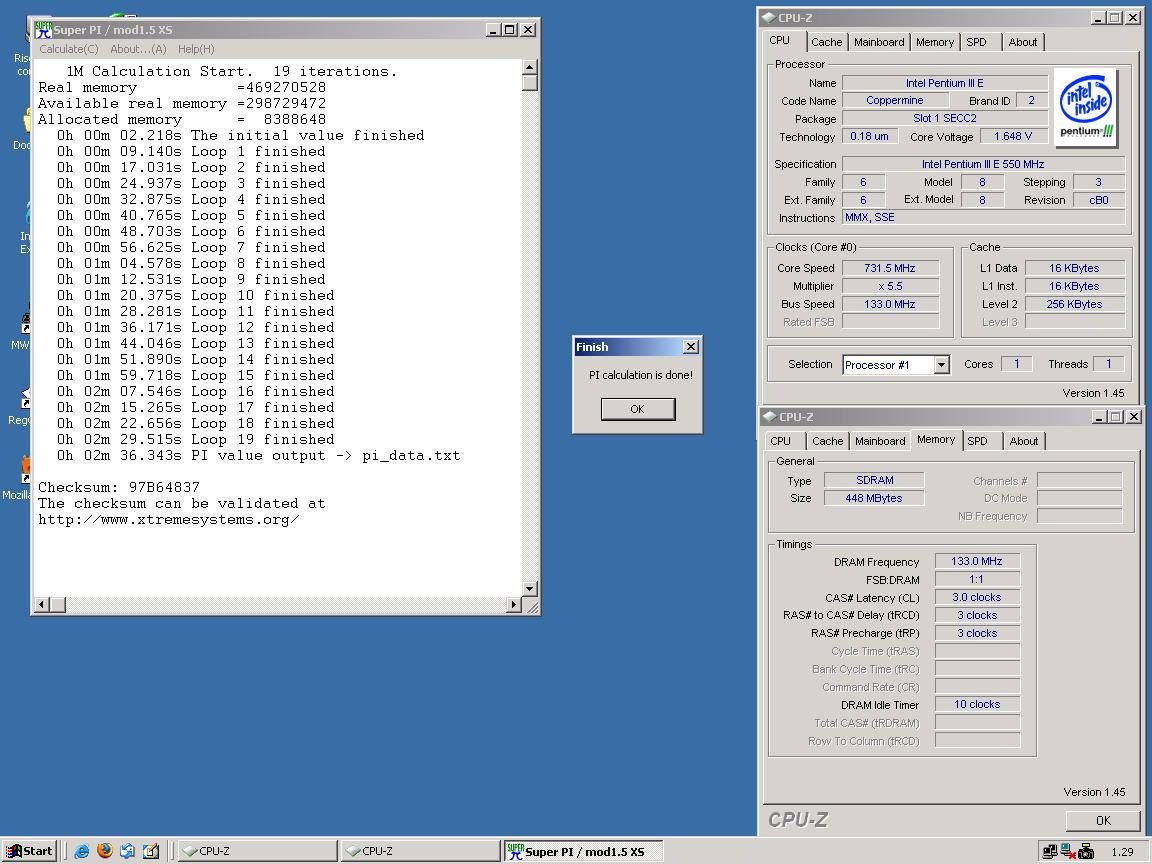Open Cache tab in lower CPU-Z
The width and height of the screenshot is (1152, 864).
[827, 441]
